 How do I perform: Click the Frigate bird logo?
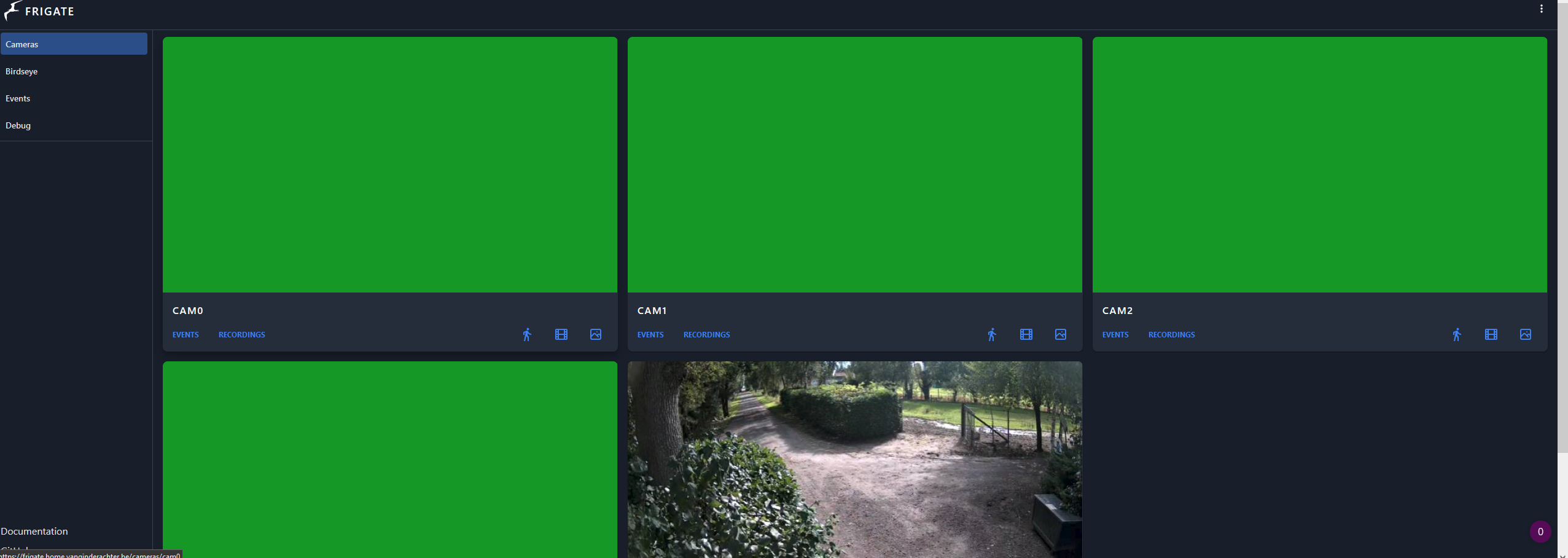(12, 10)
